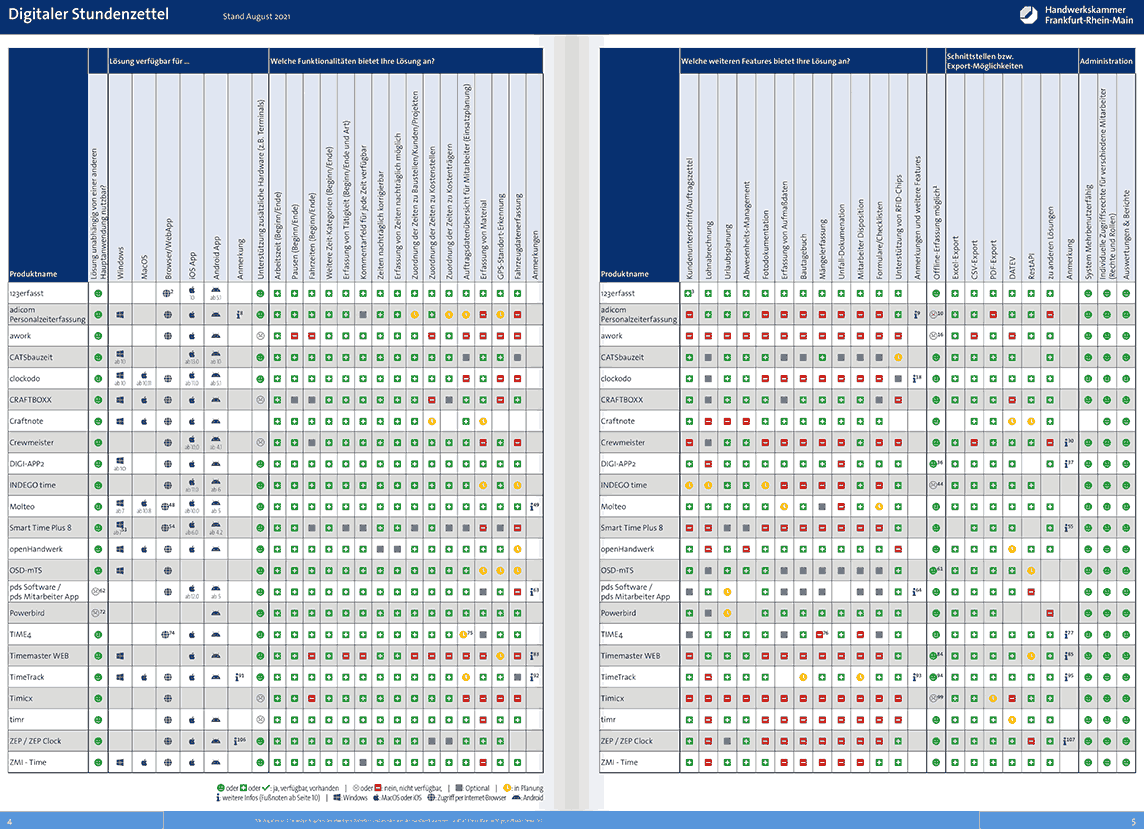This screenshot has height=829, width=1144.
Task: Click the 'GPS-Standort-Erkennung' column header
Action: (500, 236)
